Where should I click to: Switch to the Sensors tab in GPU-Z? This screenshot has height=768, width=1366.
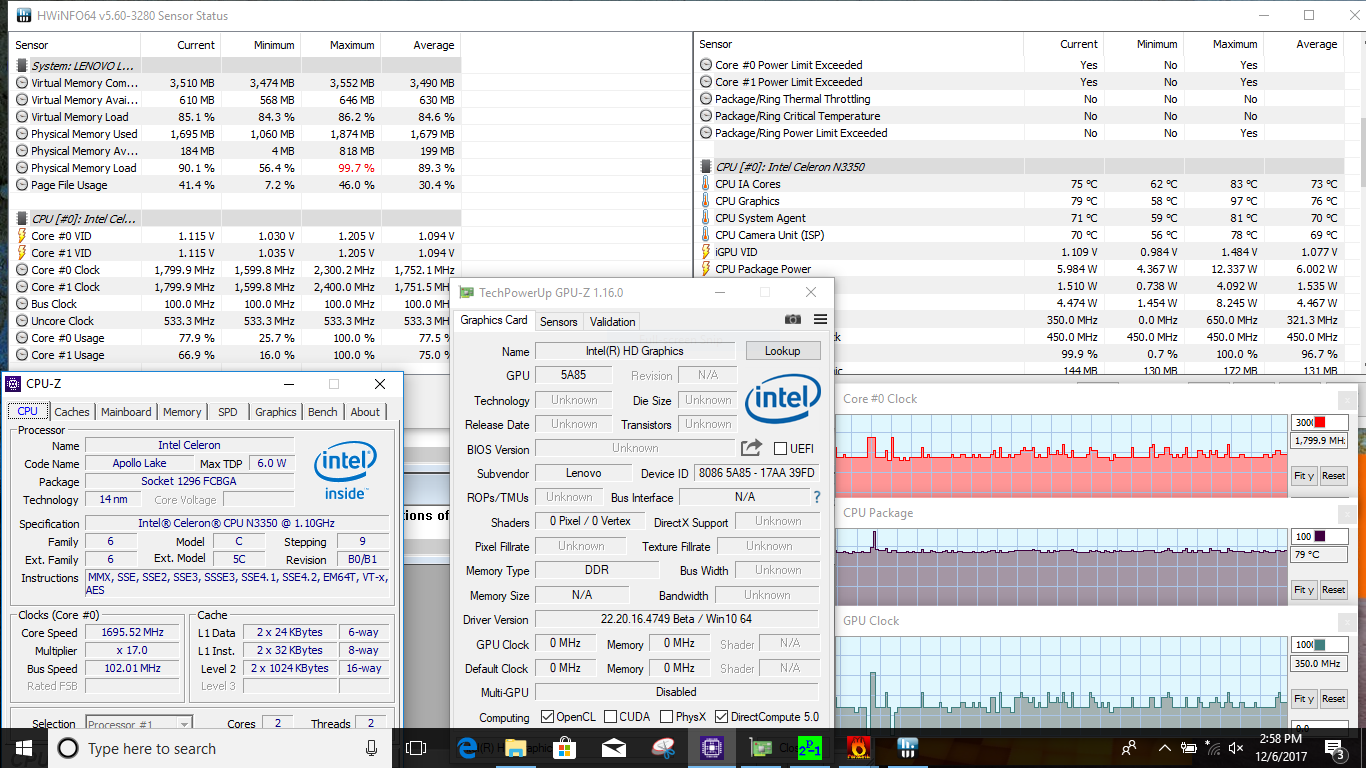coord(559,321)
